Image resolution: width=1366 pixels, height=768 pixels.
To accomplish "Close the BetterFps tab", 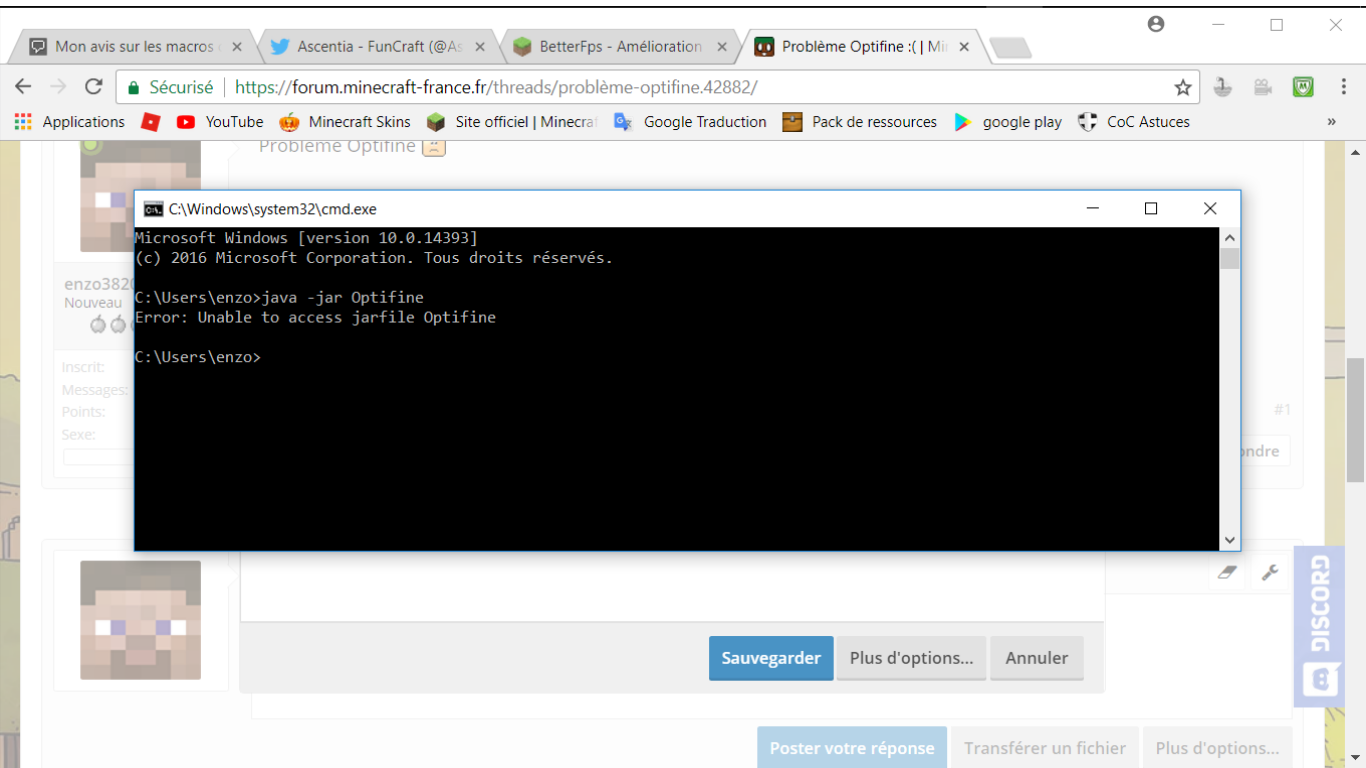I will 722,47.
